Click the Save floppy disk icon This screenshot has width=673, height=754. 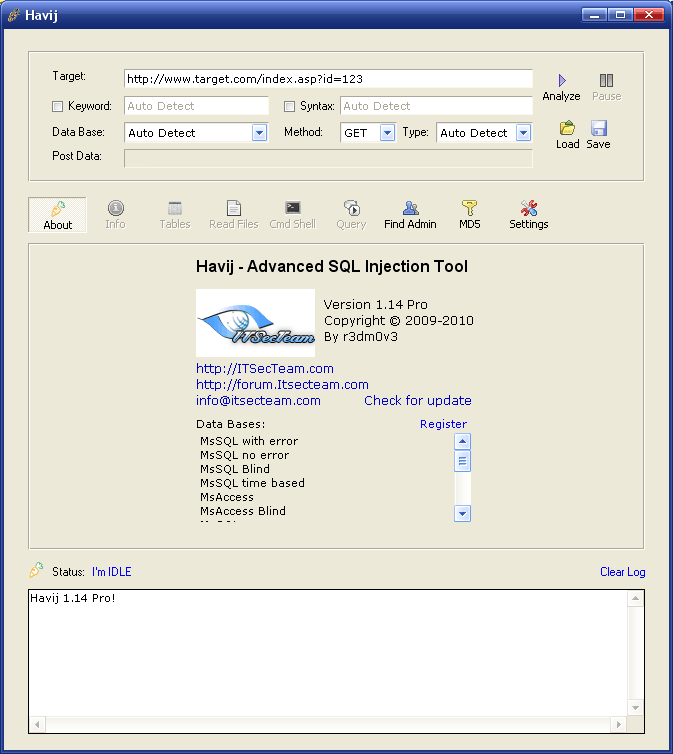point(598,128)
